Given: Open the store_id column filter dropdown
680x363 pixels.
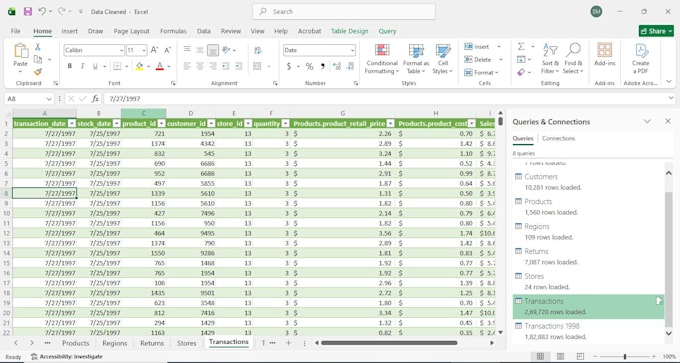Looking at the screenshot, I should (x=248, y=124).
